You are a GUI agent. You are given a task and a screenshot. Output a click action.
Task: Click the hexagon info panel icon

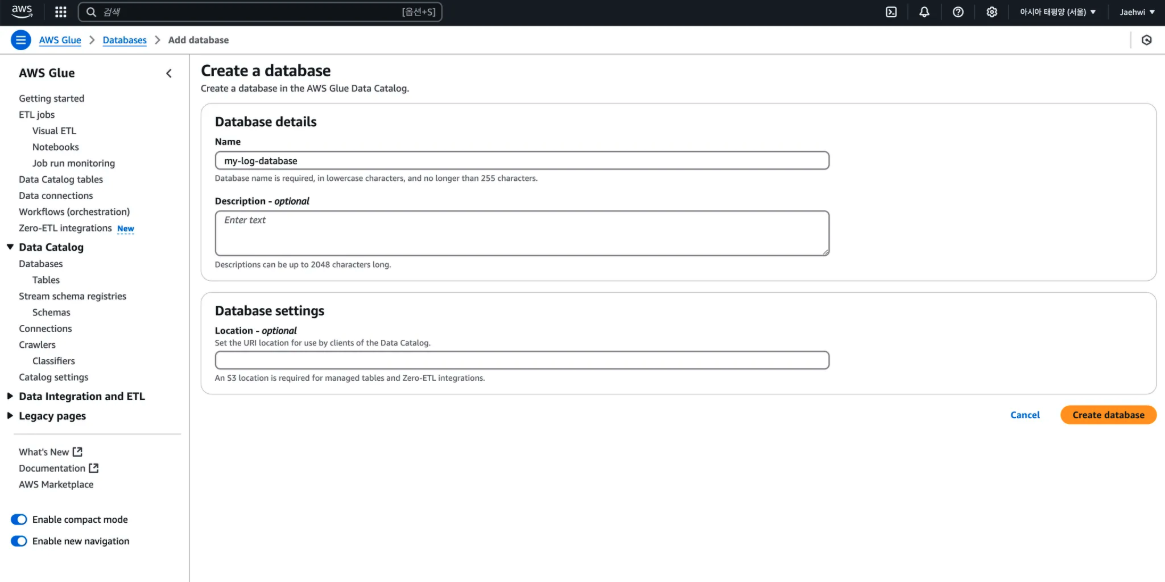coord(1146,40)
